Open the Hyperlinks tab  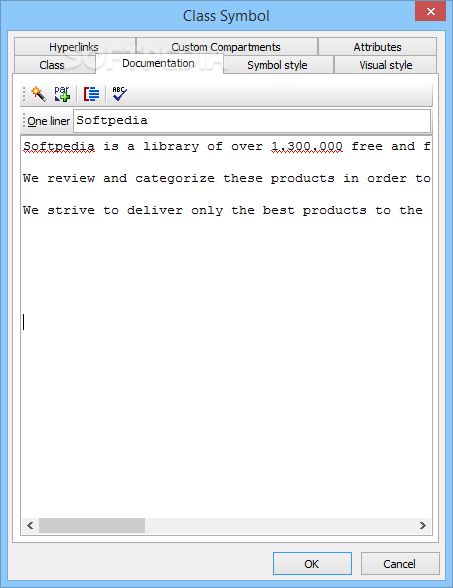coord(74,47)
